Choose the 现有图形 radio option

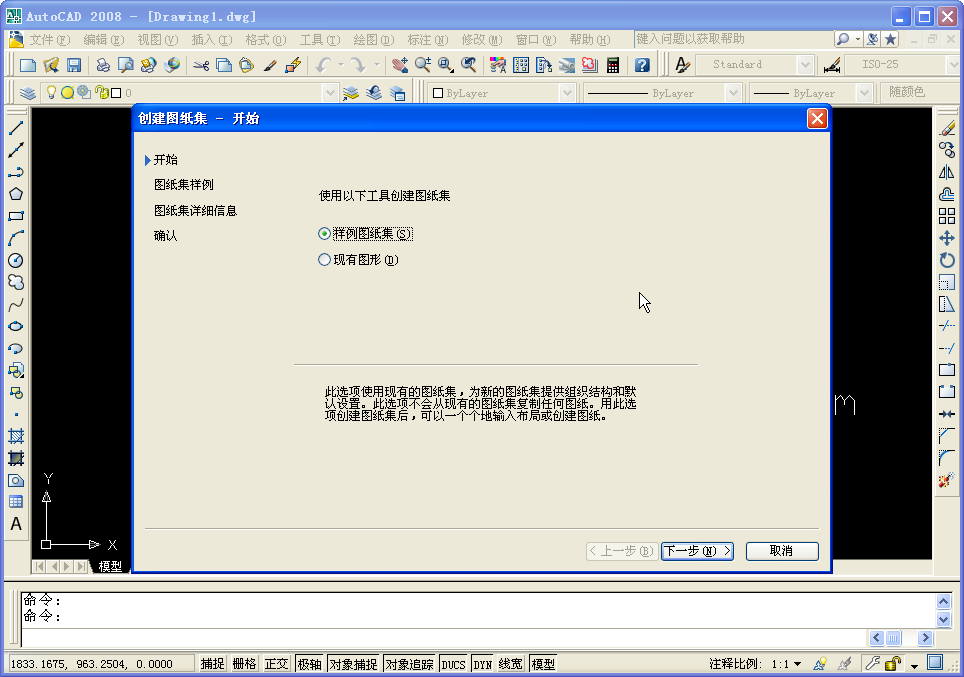pos(324,259)
